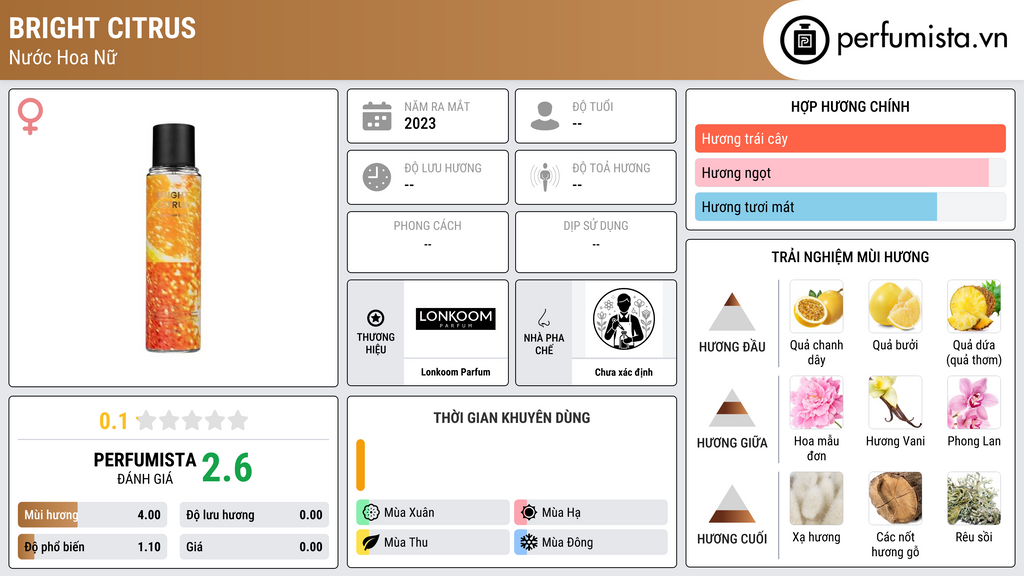Click the green 2.6 Perfumista score
The height and width of the screenshot is (576, 1024).
click(x=227, y=468)
